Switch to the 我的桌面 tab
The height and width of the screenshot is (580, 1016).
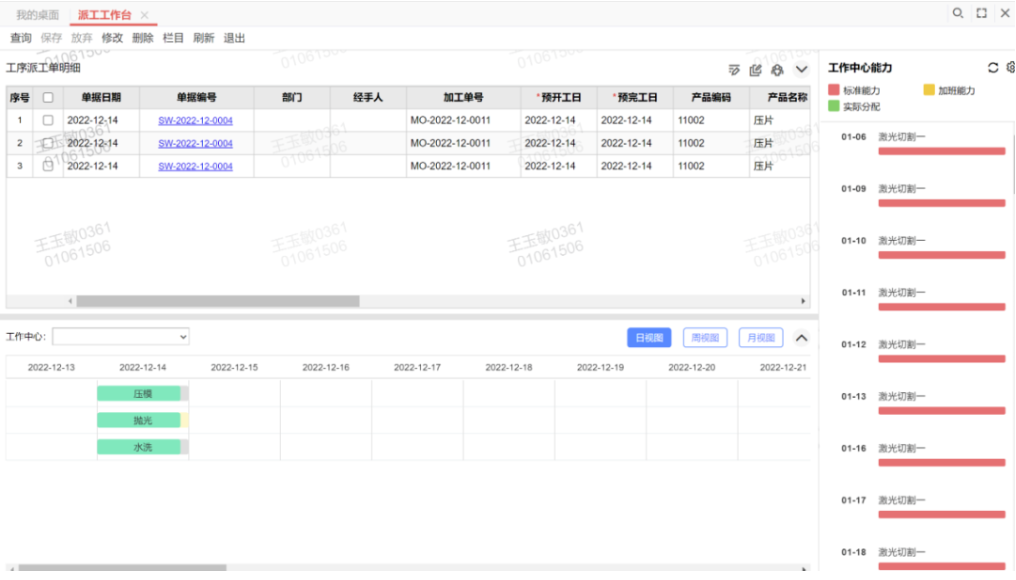37,15
